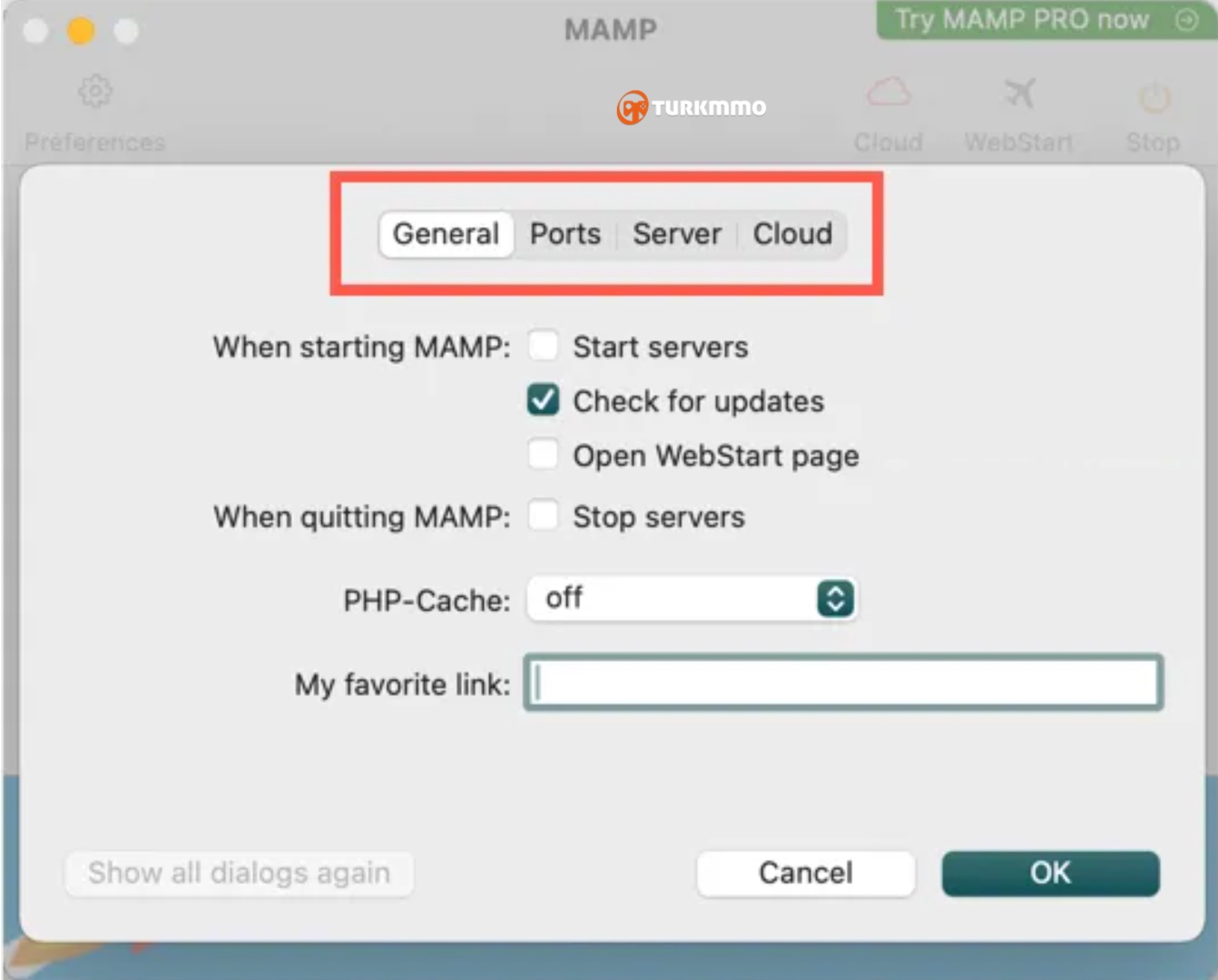This screenshot has height=980, width=1218.
Task: Tick the Stop servers checkbox
Action: pos(543,516)
